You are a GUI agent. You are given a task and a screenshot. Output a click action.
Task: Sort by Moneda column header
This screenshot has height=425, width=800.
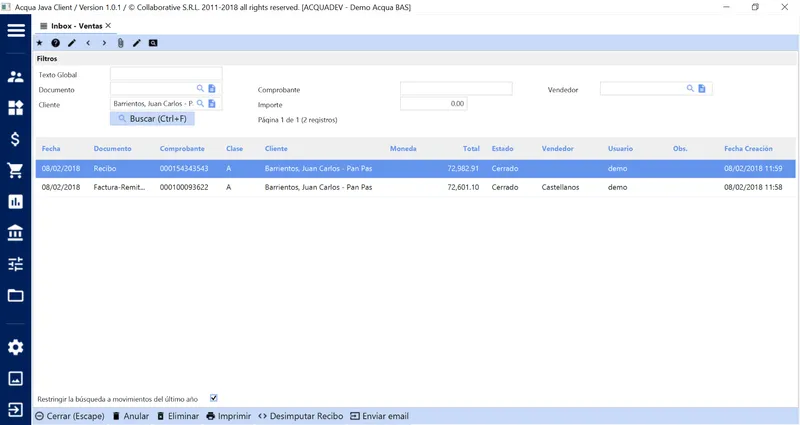click(403, 148)
